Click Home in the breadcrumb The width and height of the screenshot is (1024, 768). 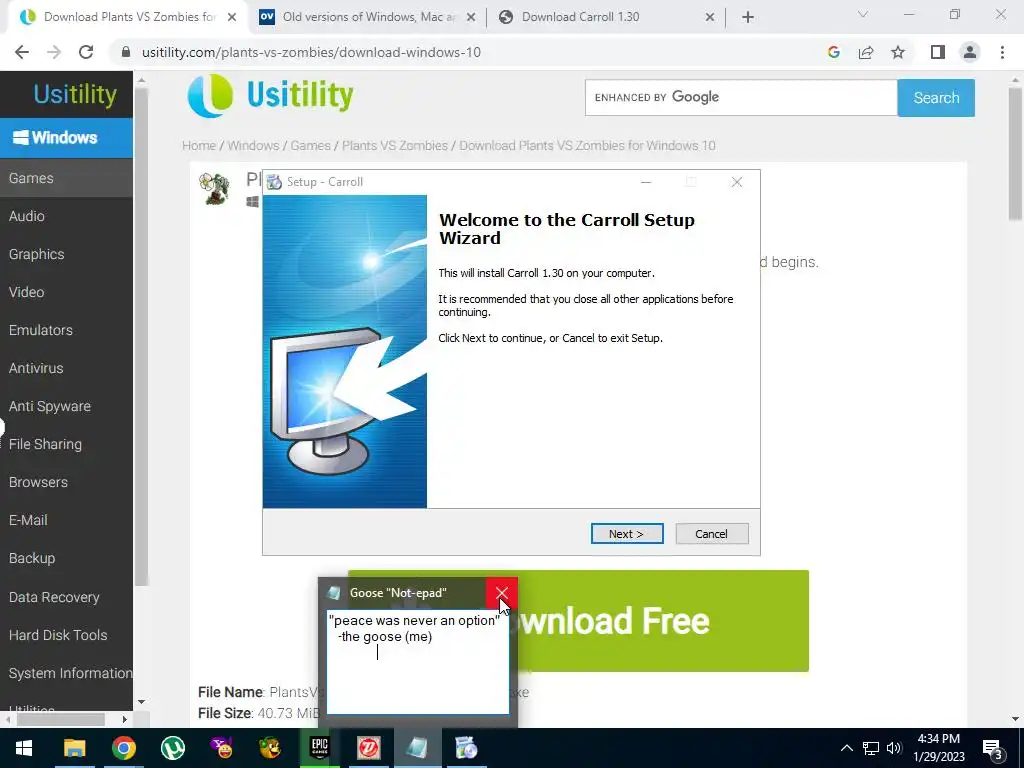(x=199, y=145)
